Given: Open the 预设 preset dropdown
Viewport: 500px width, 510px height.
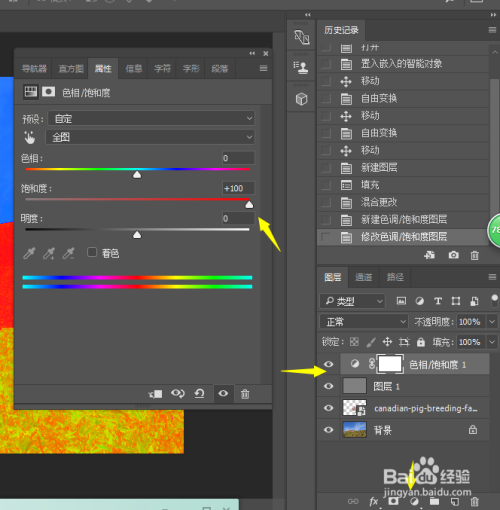Looking at the screenshot, I should 151,118.
